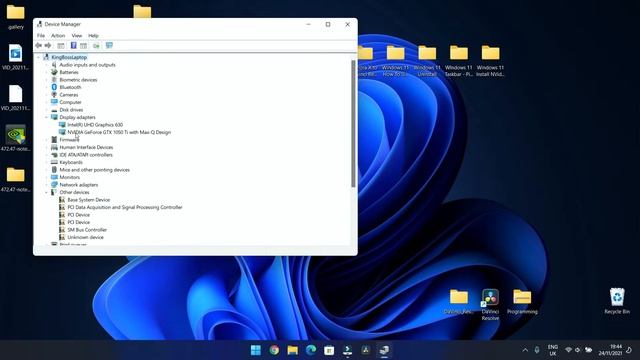Click the Forward arrow in Device Manager toolbar
640x360 pixels.
coord(48,45)
